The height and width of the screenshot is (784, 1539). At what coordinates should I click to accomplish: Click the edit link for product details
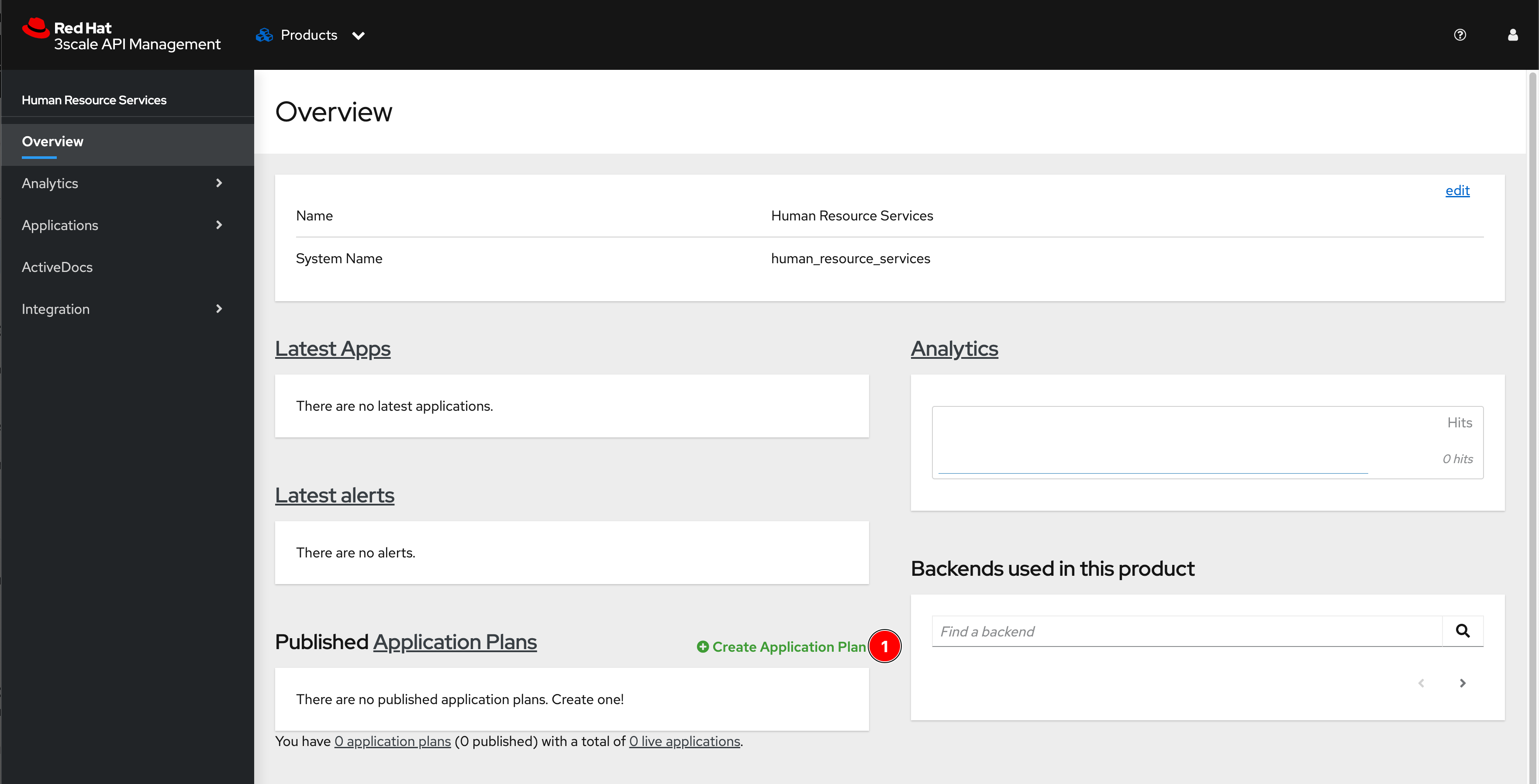pos(1458,190)
